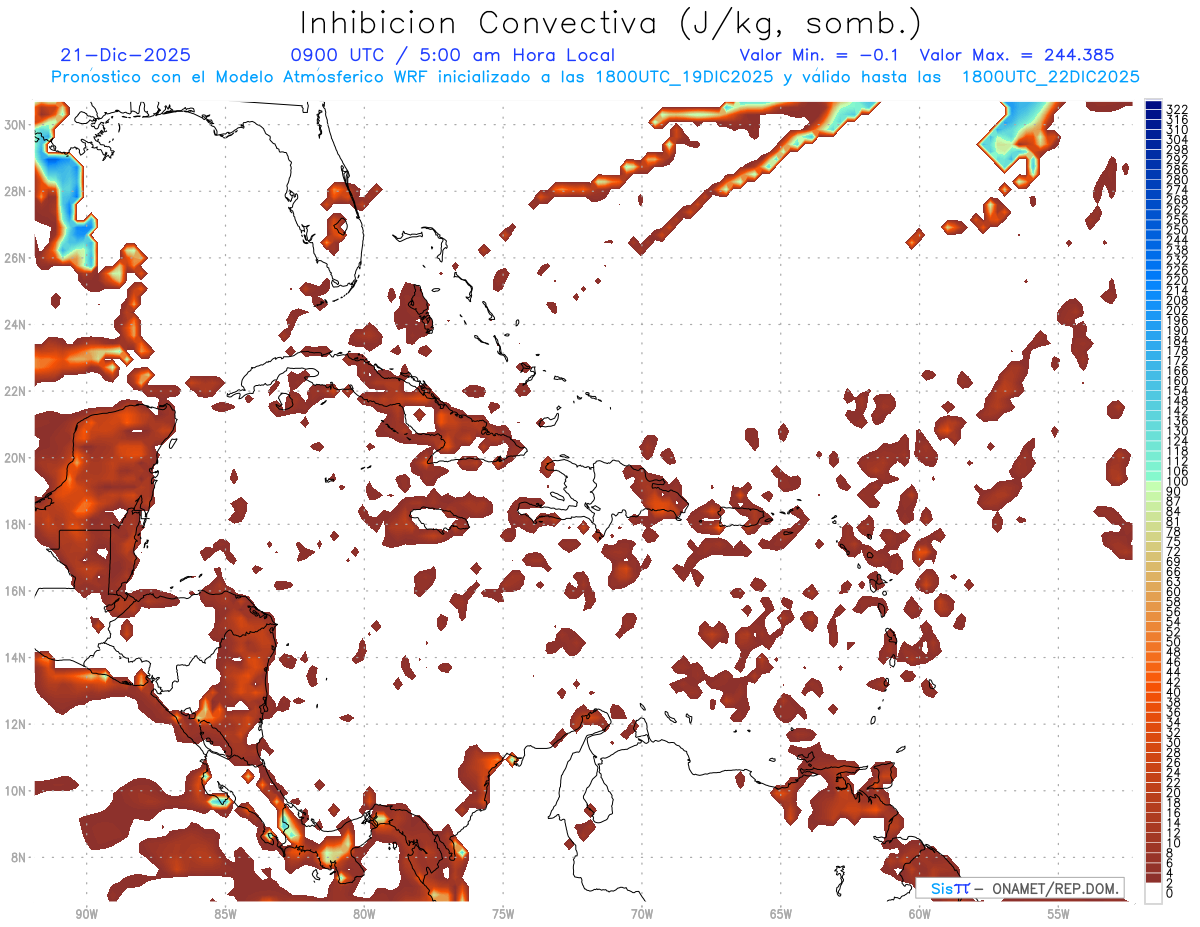Click the white color bar swatch beside 0
Image resolution: width=1200 pixels, height=927 pixels.
[1153, 894]
